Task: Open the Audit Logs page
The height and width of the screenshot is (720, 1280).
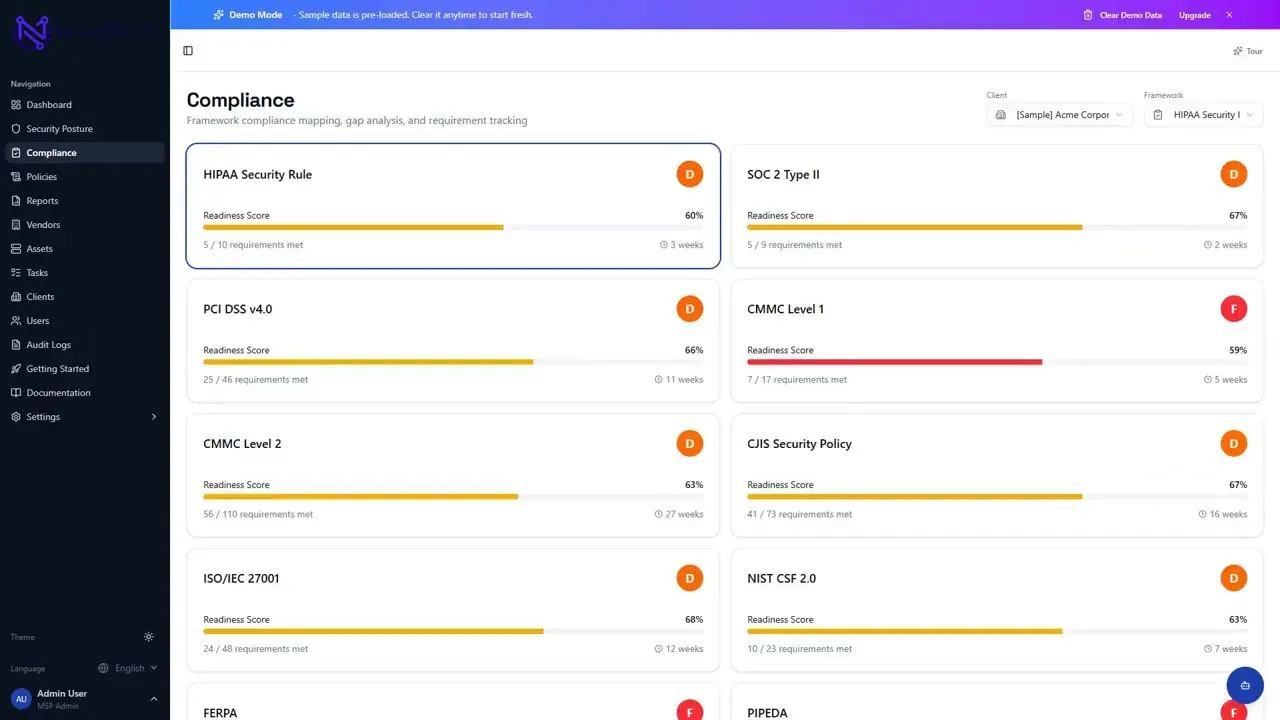Action: tap(85, 345)
